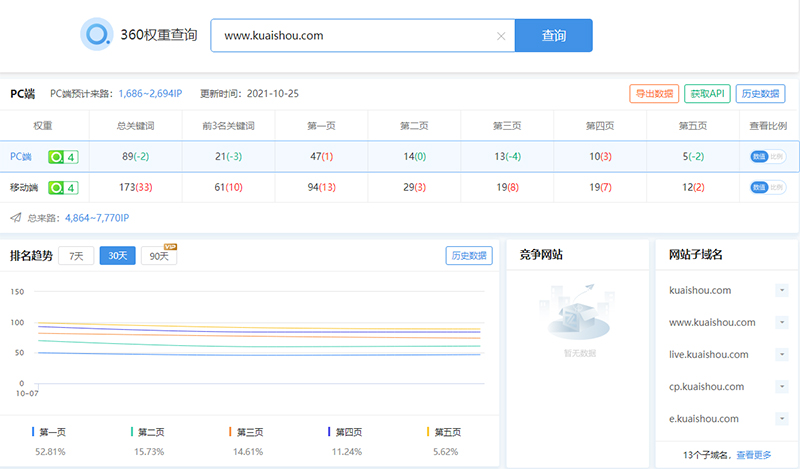Toggle 第二页 legend item in chart
Screen dimensions: 800x469
[147, 432]
